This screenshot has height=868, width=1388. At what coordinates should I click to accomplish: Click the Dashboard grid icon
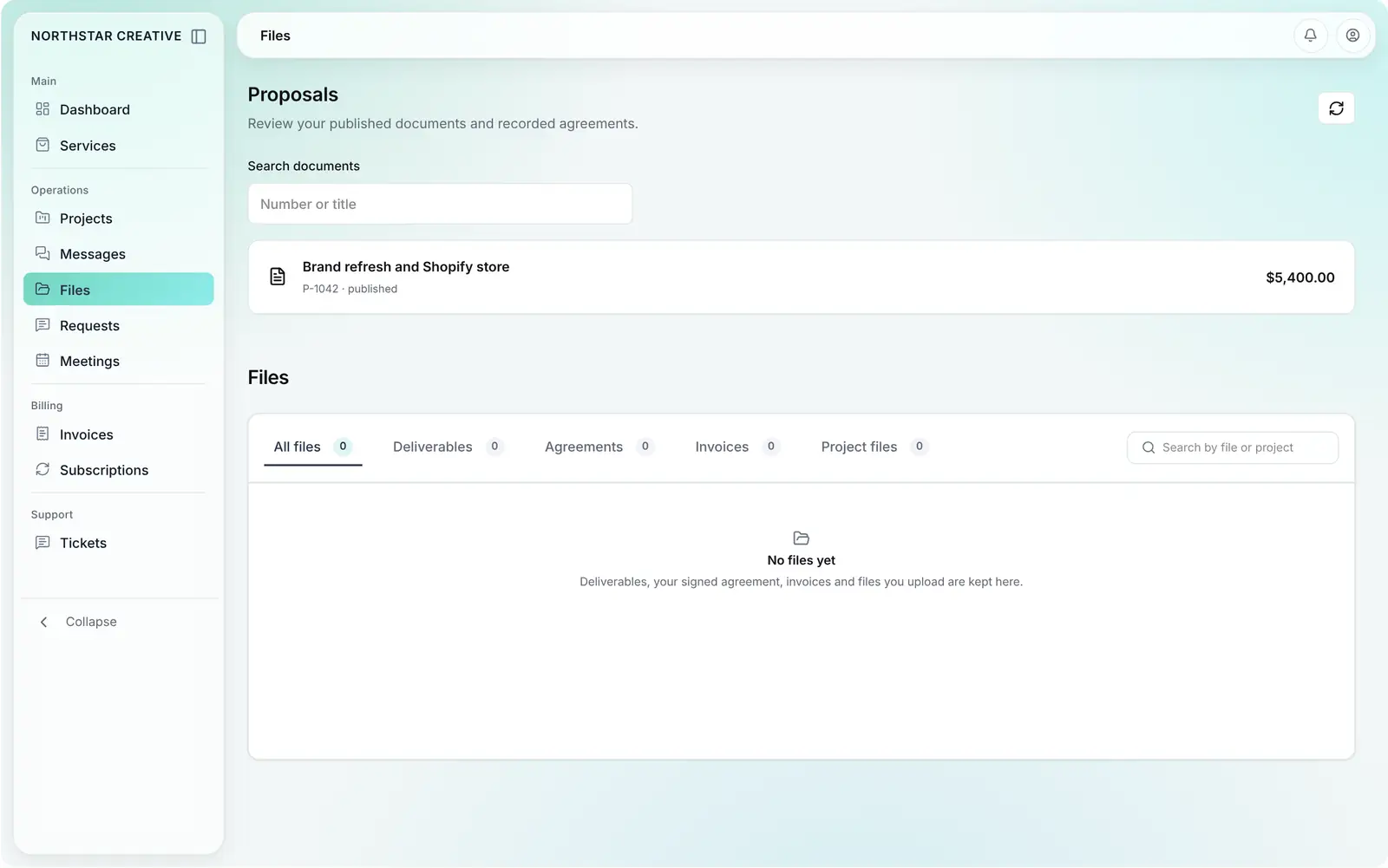coord(43,109)
